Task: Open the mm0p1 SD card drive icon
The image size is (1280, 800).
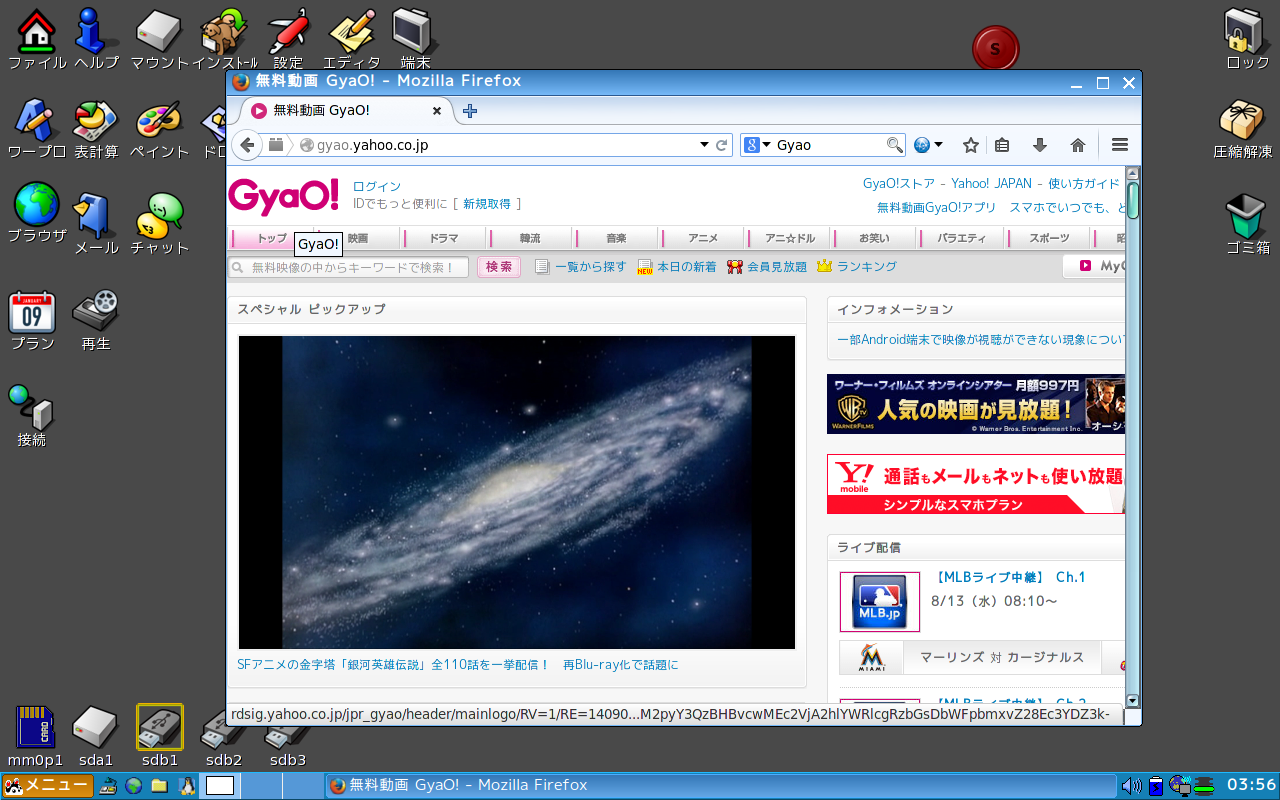Action: 36,736
